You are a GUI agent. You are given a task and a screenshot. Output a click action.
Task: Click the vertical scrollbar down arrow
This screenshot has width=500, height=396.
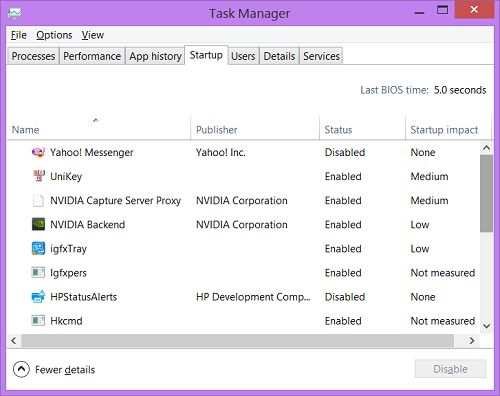tap(487, 326)
